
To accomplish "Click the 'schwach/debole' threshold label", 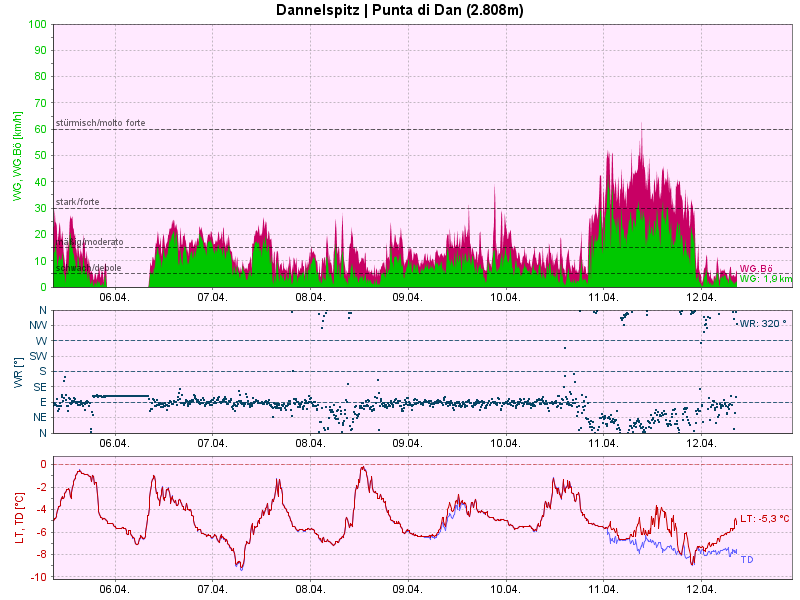I will (88, 268).
